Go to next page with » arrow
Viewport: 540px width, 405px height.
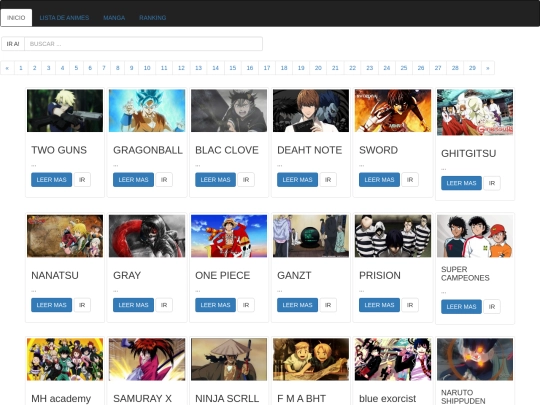click(488, 68)
